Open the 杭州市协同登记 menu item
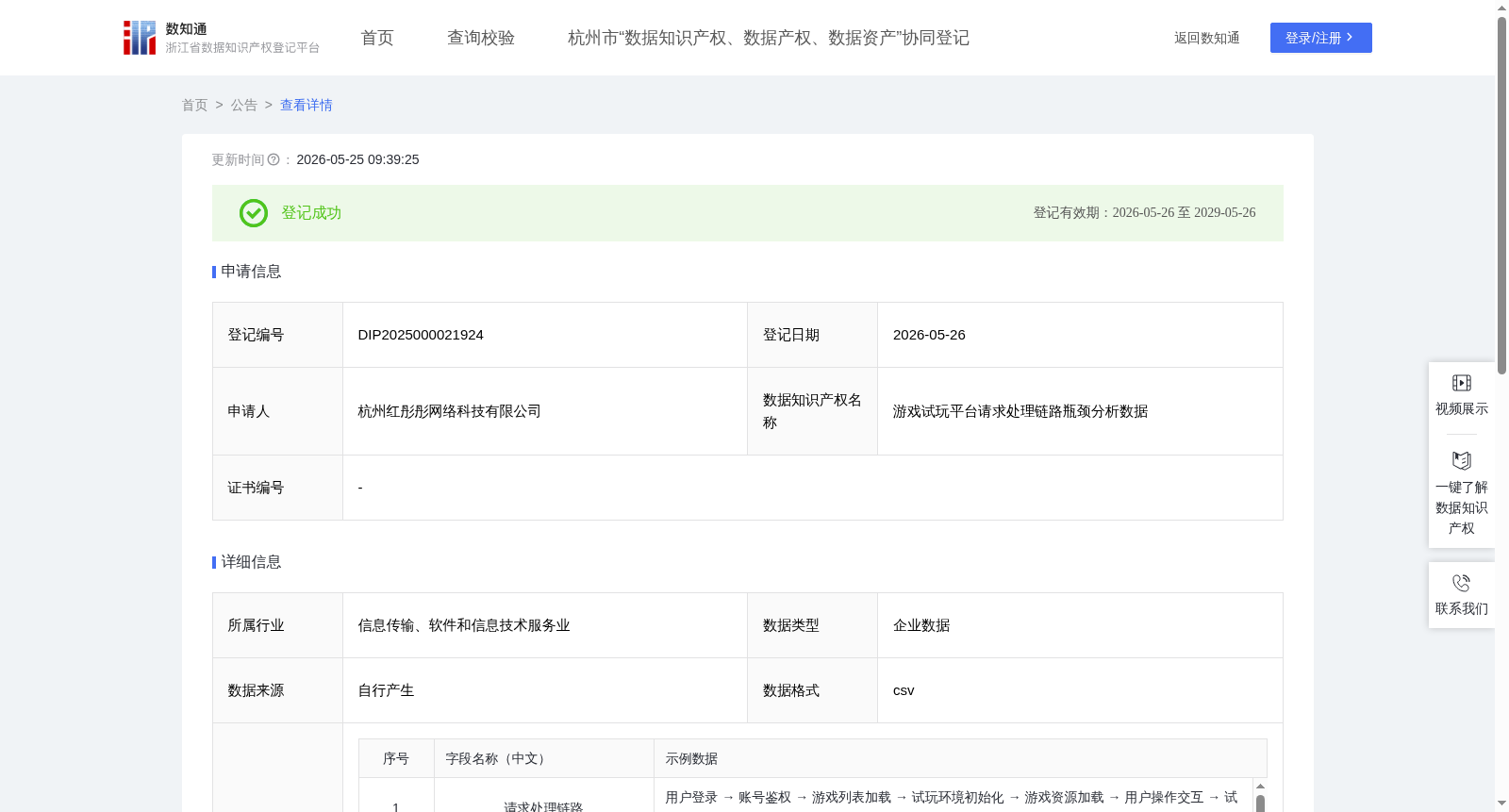 click(x=769, y=38)
